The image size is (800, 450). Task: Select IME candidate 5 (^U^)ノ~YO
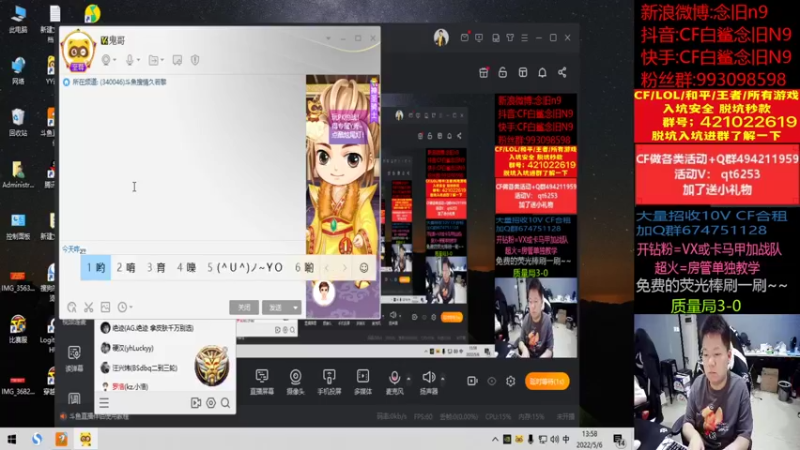tap(245, 267)
